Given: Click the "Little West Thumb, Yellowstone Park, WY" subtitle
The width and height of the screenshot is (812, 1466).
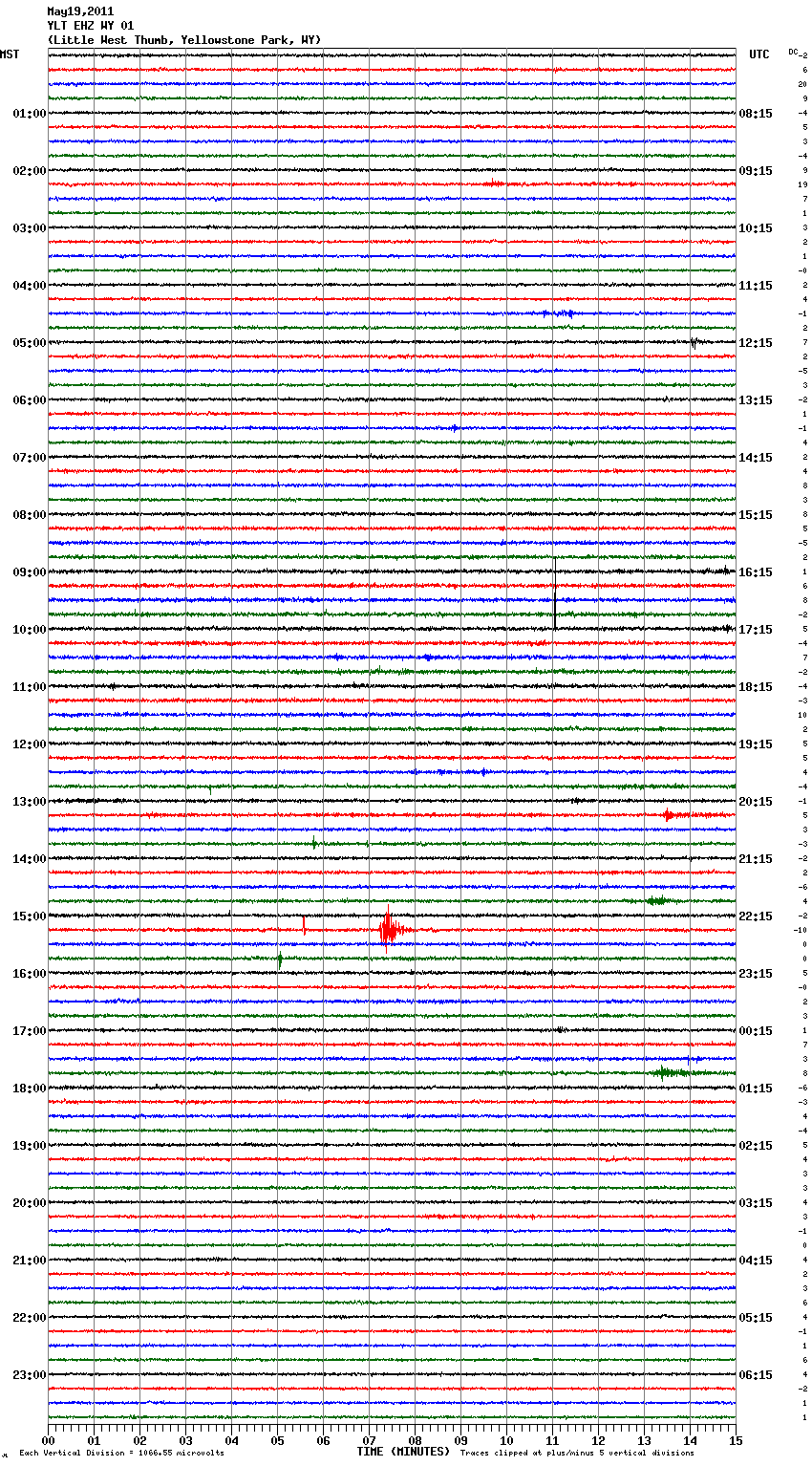Looking at the screenshot, I should pos(184,40).
